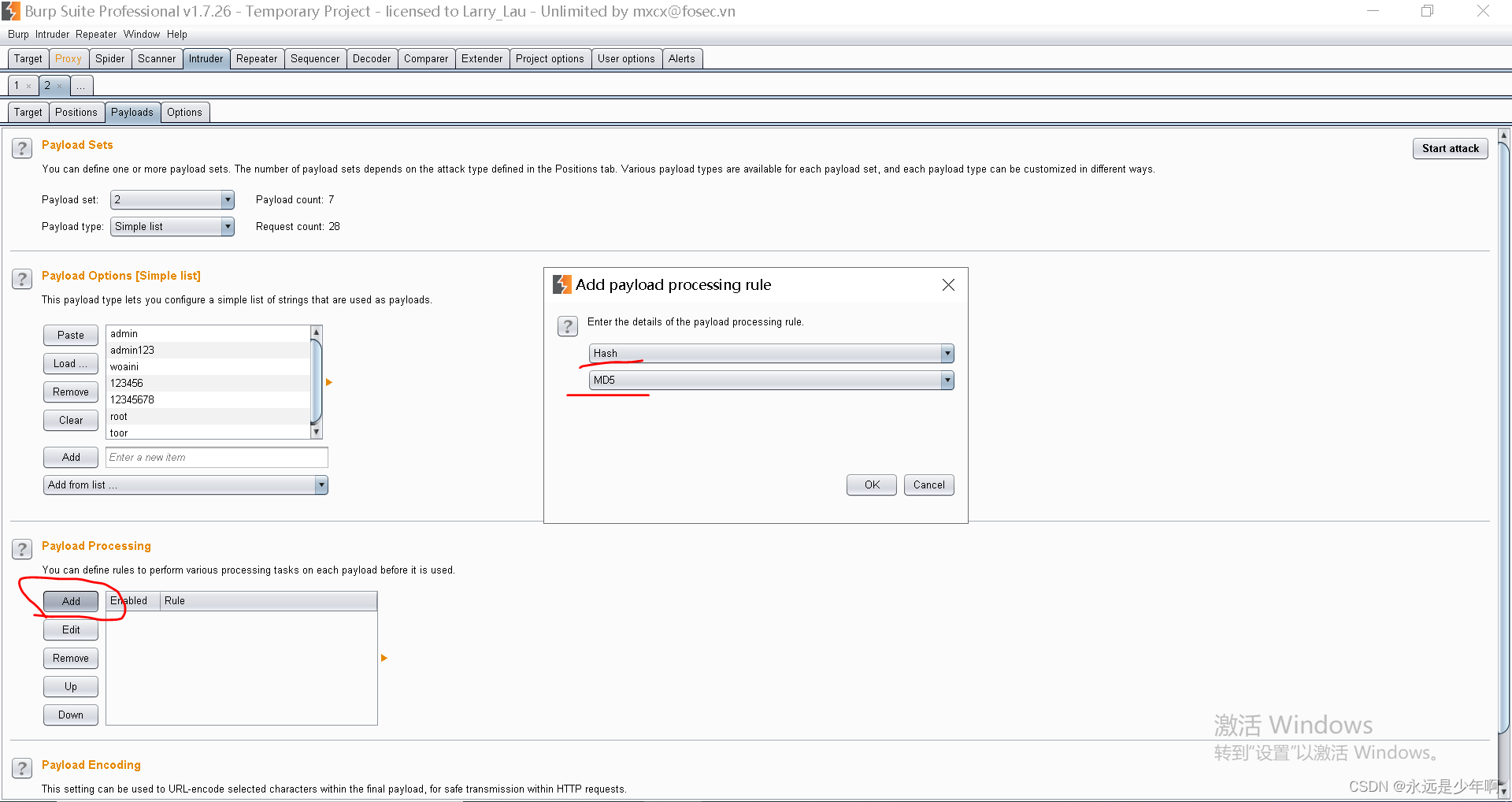Switch to the Spider tab
Screen dimensions: 1512x802
110,59
